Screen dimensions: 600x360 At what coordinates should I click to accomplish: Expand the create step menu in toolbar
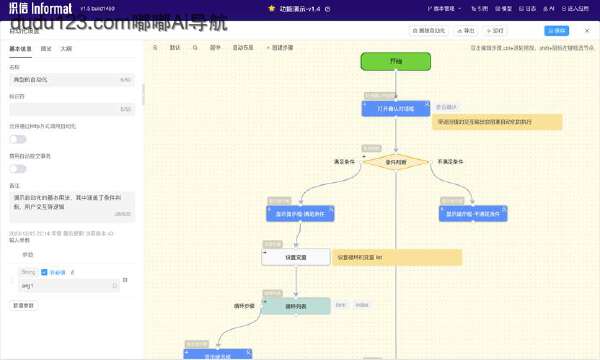click(x=280, y=47)
